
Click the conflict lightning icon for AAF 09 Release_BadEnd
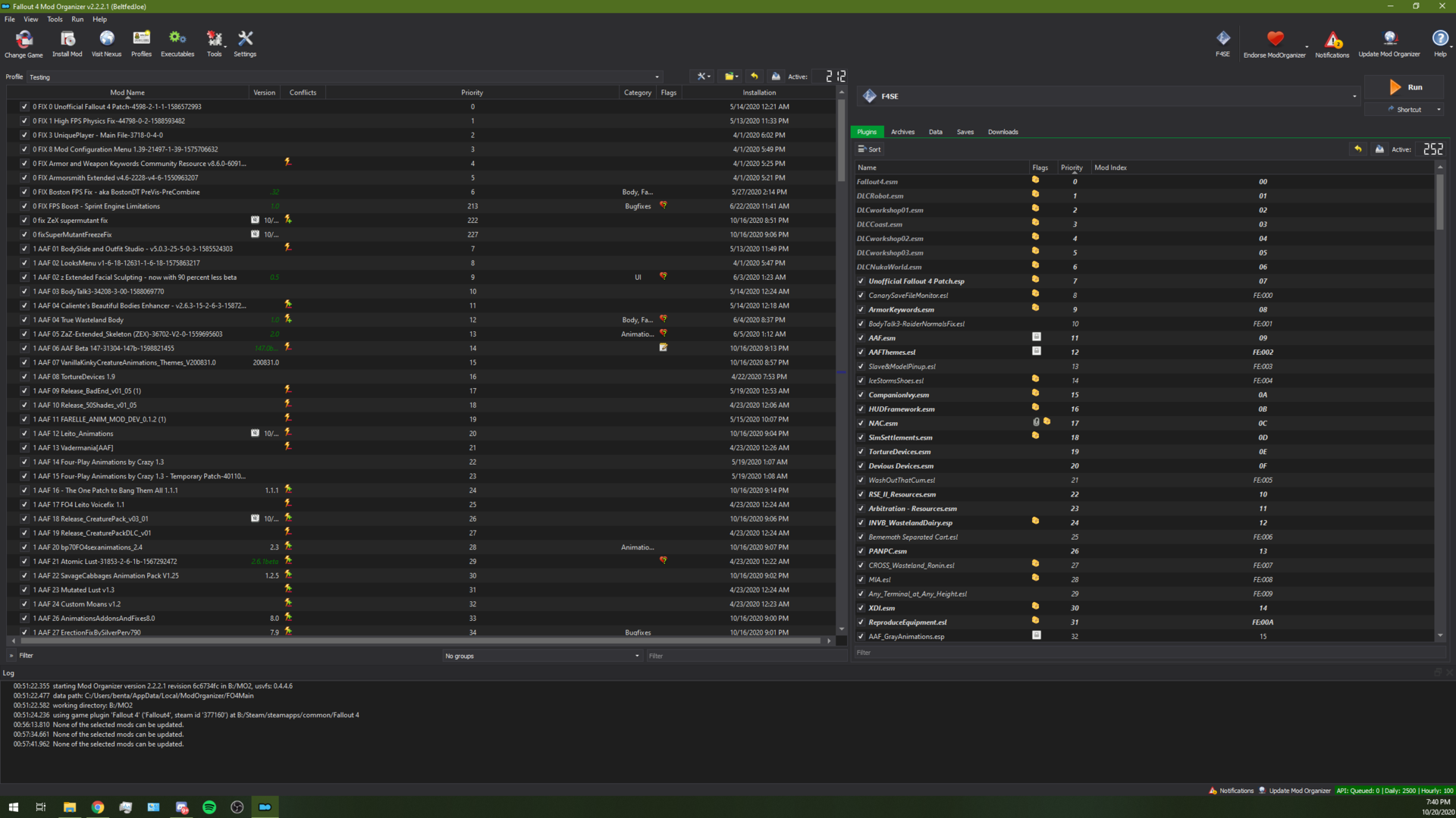[287, 389]
